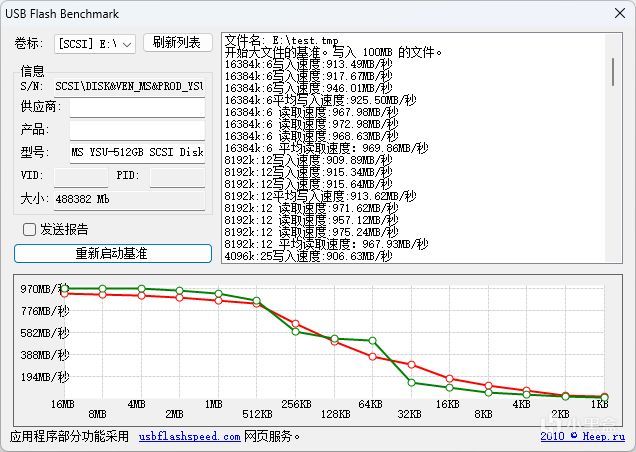
Task: Click the 1MB chart x-axis label
Action: pyautogui.click(x=213, y=404)
